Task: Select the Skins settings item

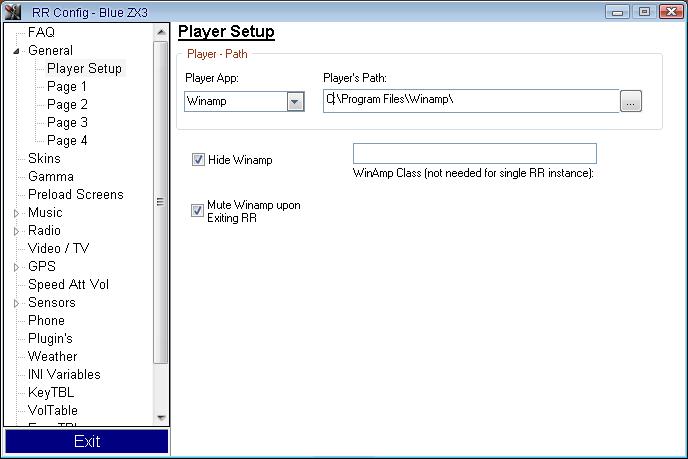Action: point(44,159)
